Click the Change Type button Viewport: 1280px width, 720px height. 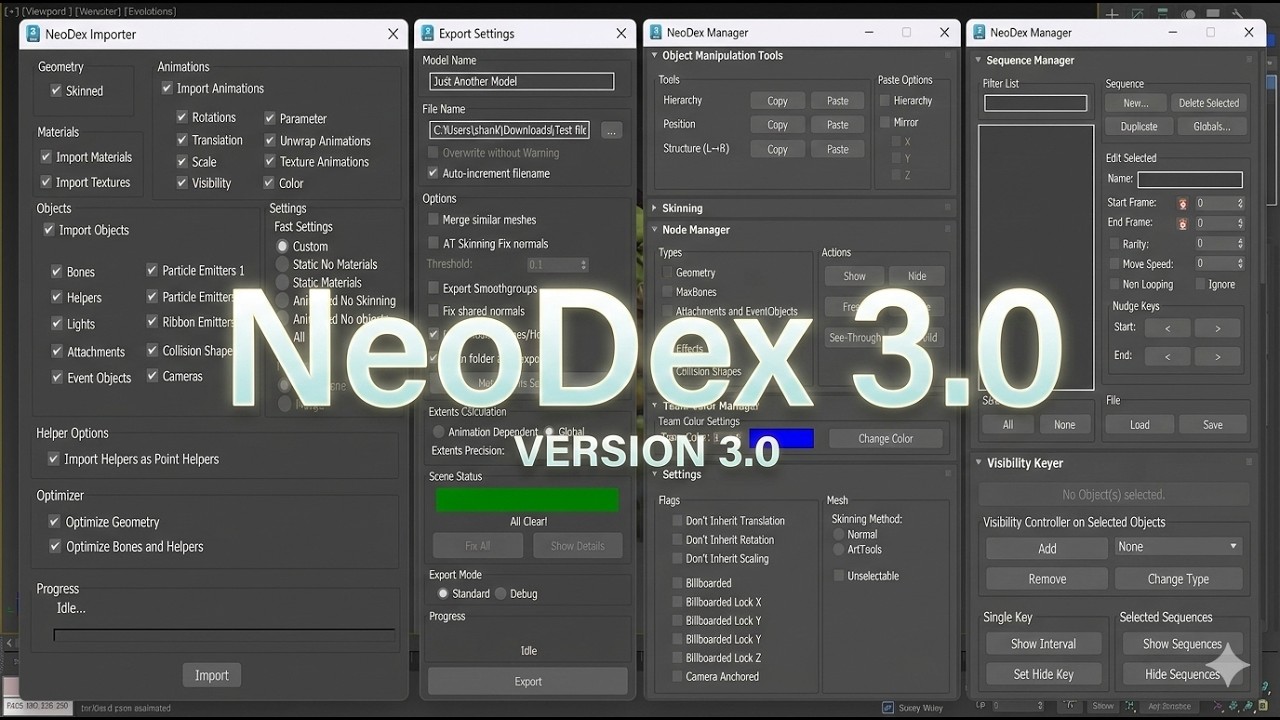[x=1178, y=579]
